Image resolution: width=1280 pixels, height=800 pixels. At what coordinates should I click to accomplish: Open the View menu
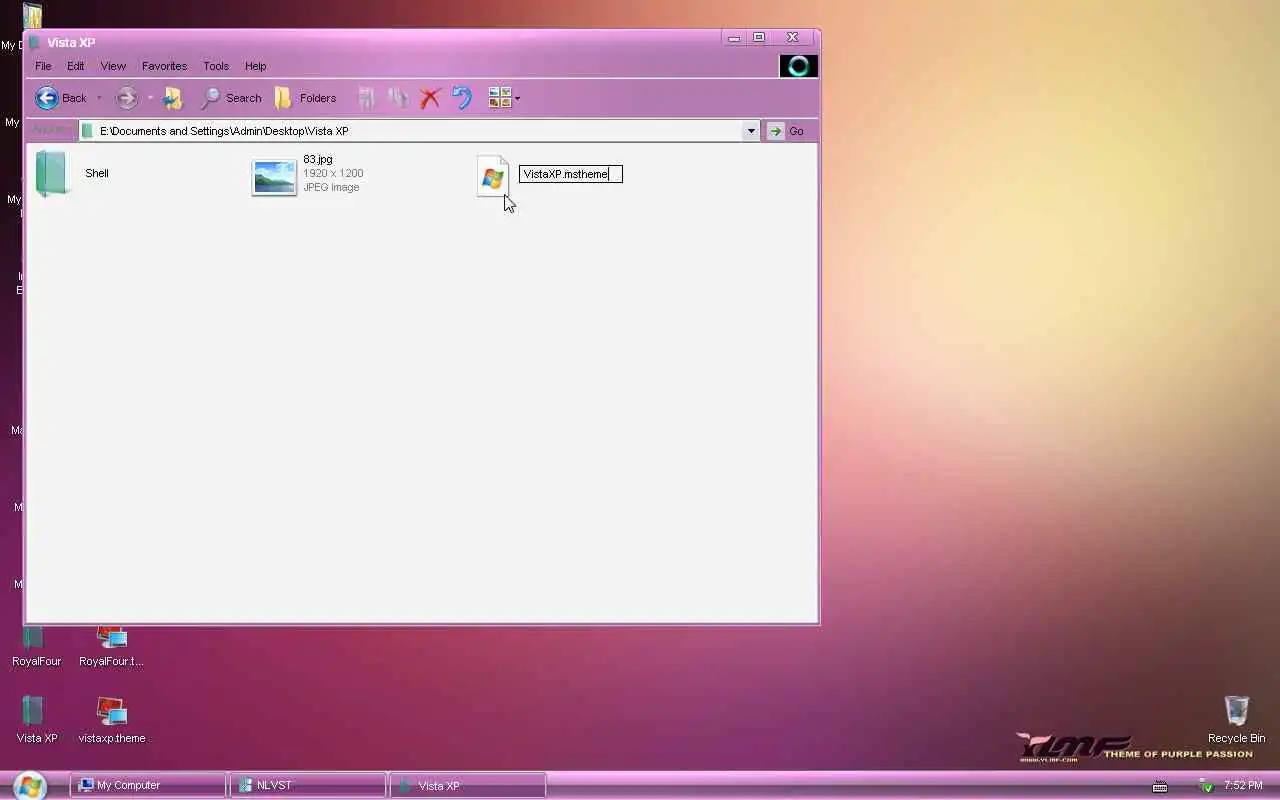[113, 66]
